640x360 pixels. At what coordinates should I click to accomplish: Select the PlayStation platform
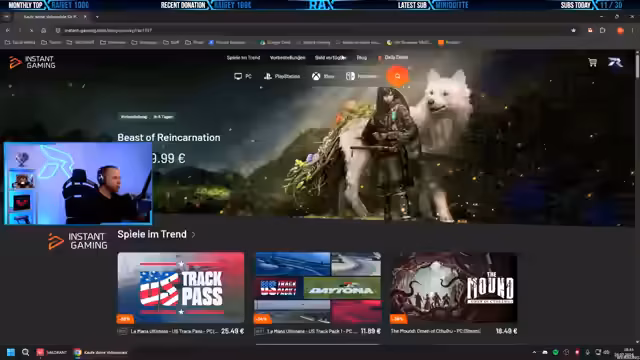(x=282, y=76)
